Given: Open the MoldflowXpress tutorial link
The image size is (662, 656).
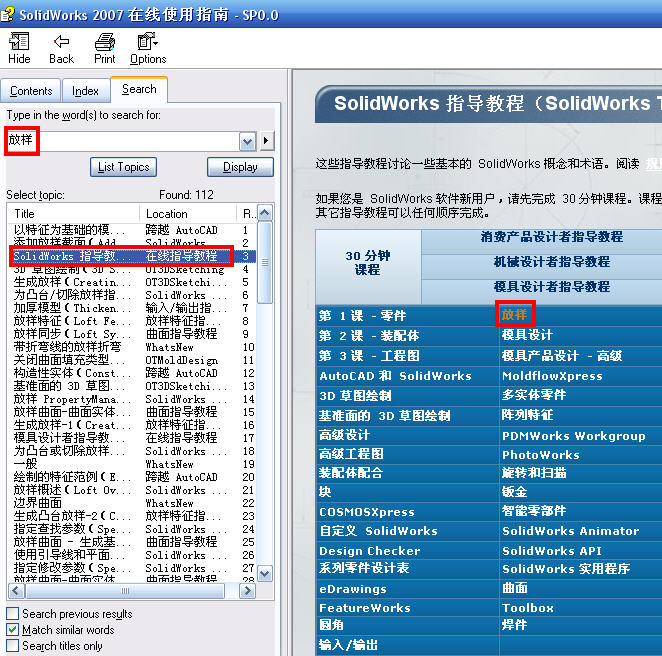Looking at the screenshot, I should point(552,376).
